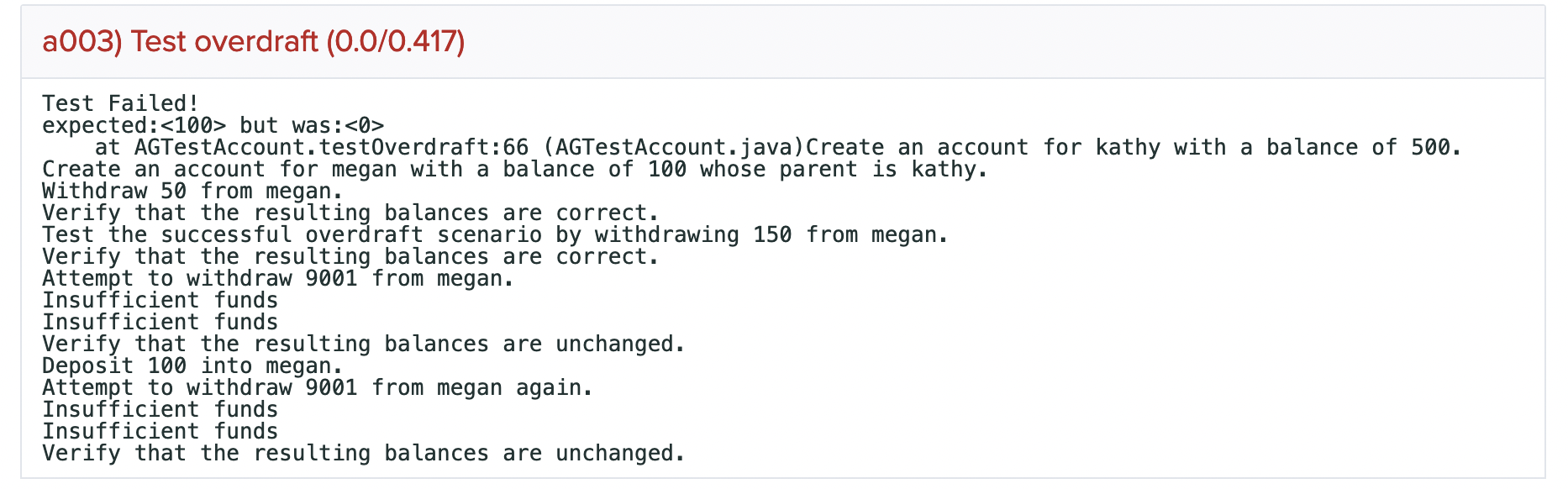1568x489 pixels.
Task: Click the "Test Failed!" message
Action: (120, 103)
